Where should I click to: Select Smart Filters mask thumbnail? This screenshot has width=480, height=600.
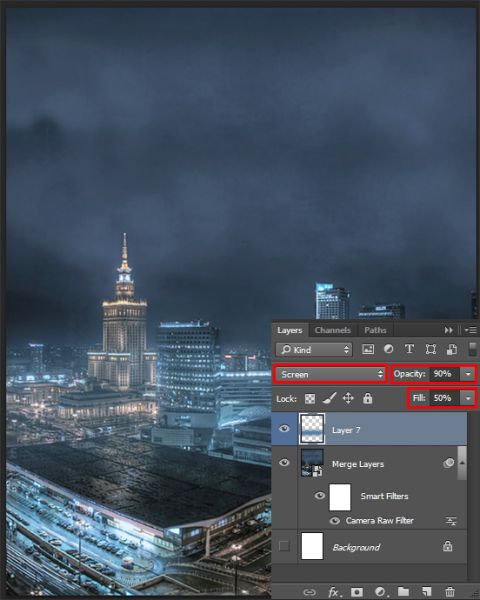click(340, 497)
